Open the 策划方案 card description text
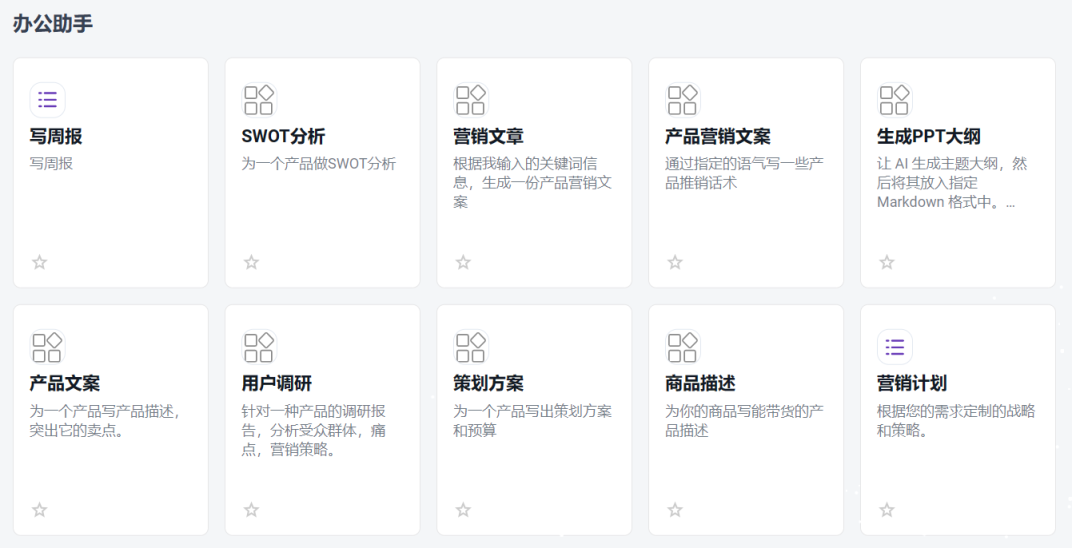 coord(532,421)
